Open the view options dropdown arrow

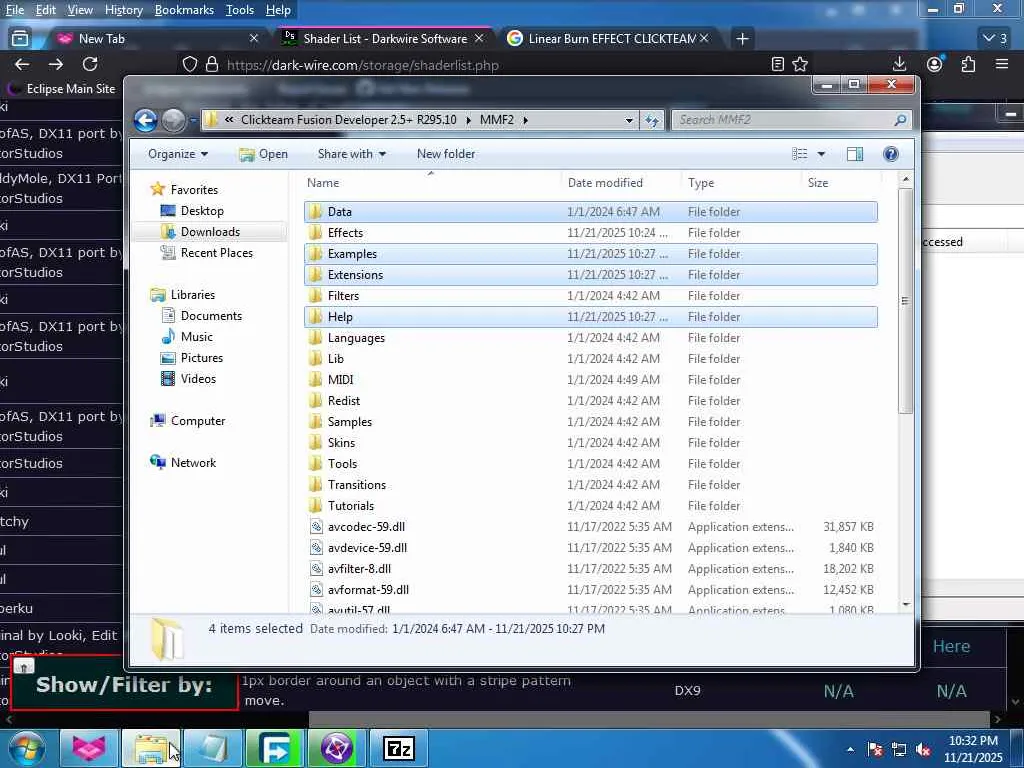[x=821, y=154]
